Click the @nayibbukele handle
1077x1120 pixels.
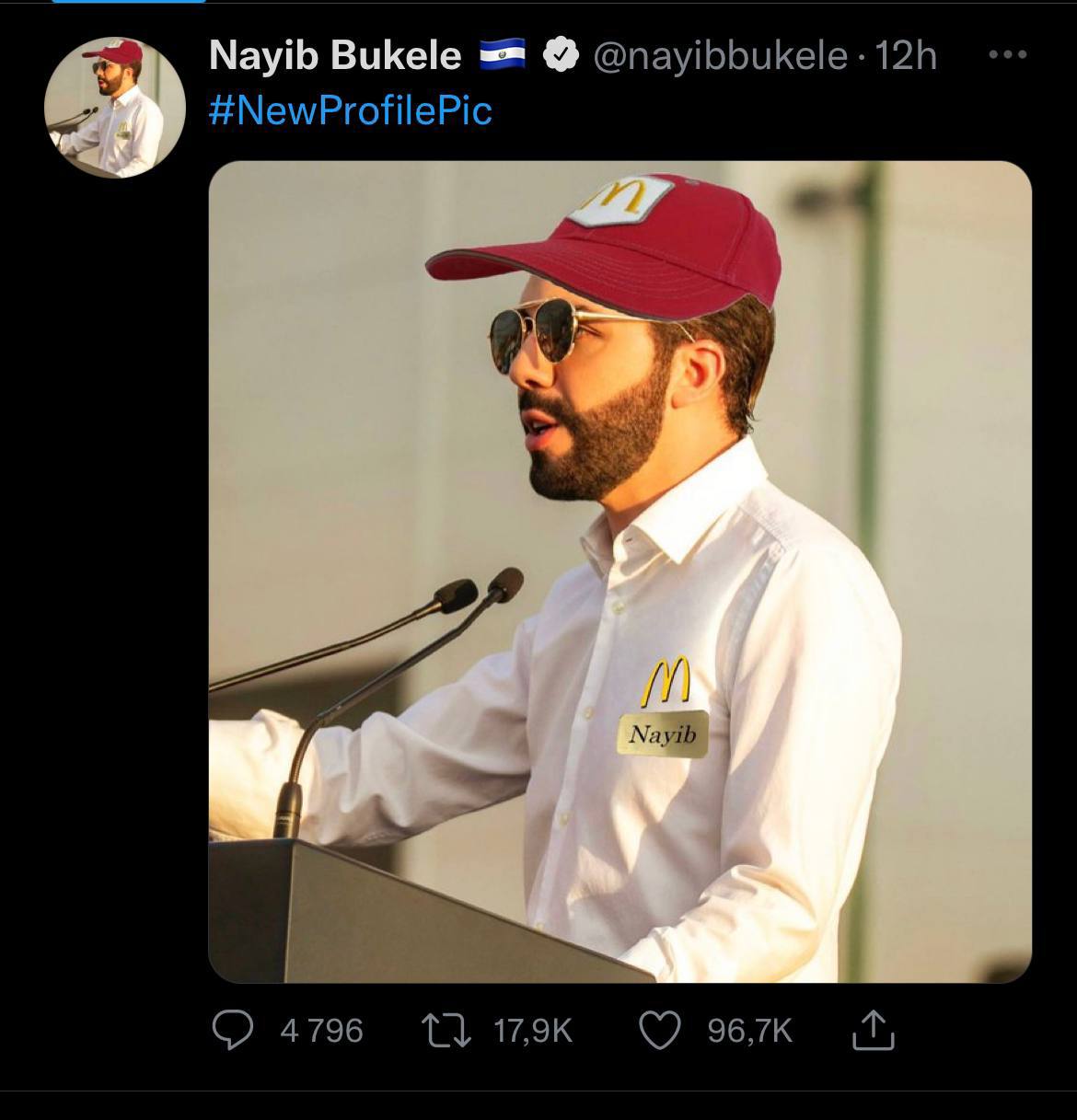coord(720,56)
